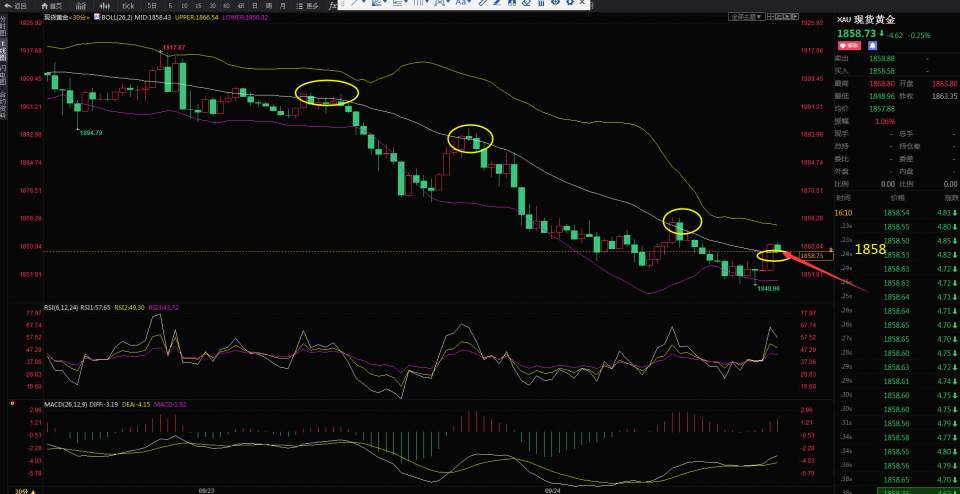The image size is (960, 494).
Task: Open the fx indicator formula button
Action: tap(333, 6)
